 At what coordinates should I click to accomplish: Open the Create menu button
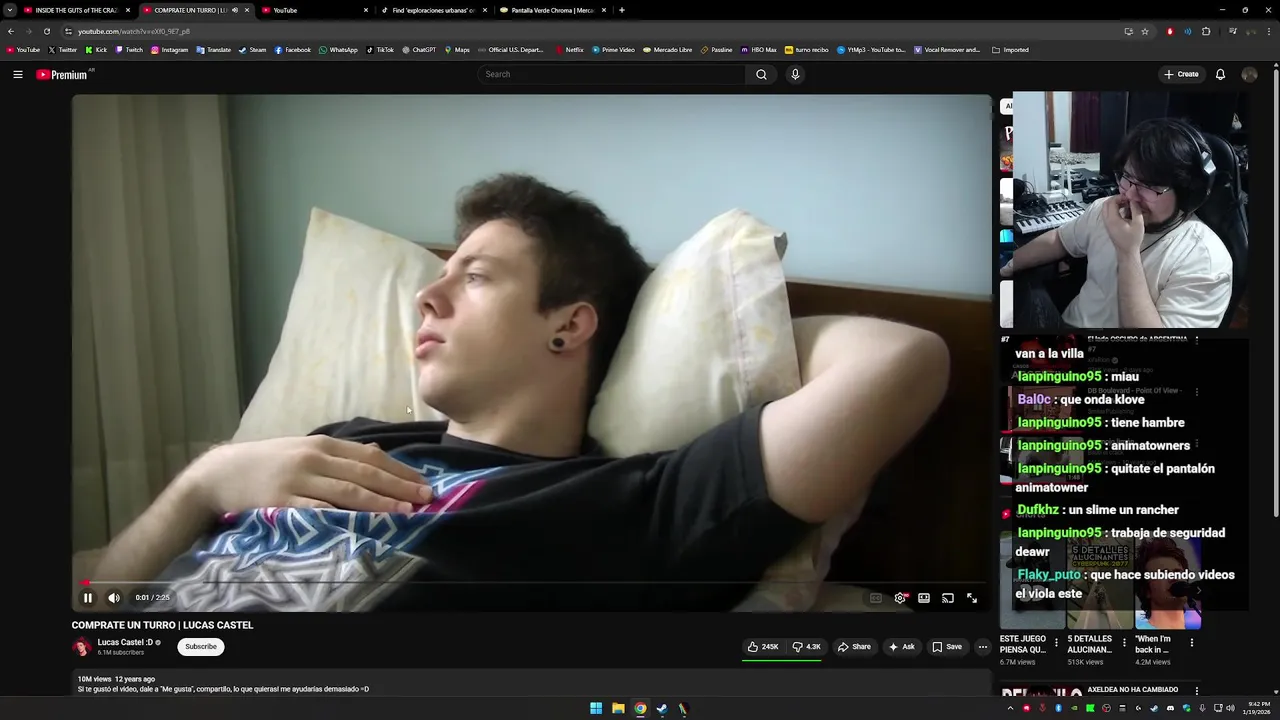pyautogui.click(x=1181, y=74)
